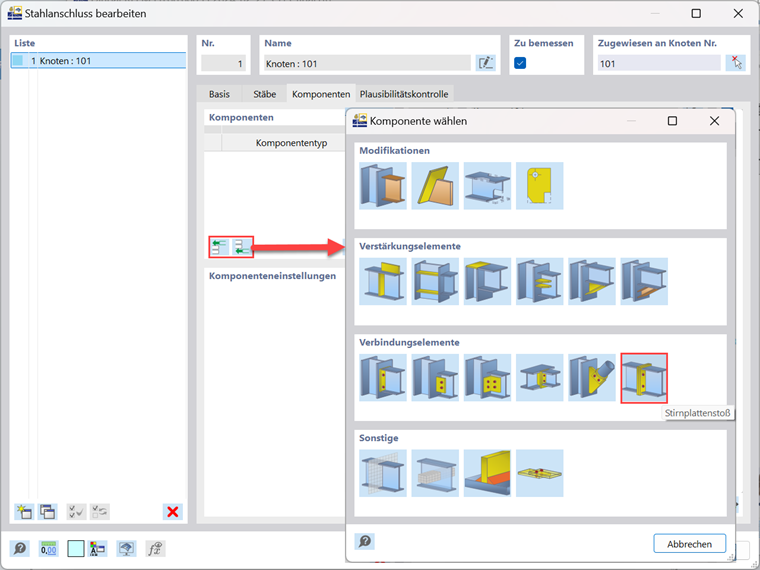Open help in the Stahlanschluss bearbeiten bottom toolbar

coord(20,549)
